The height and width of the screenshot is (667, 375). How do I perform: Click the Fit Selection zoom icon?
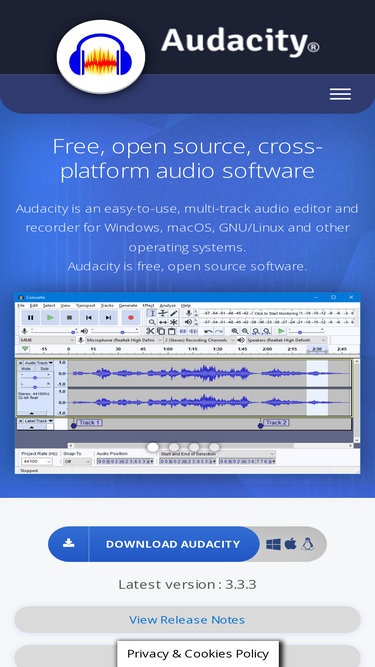click(x=256, y=331)
